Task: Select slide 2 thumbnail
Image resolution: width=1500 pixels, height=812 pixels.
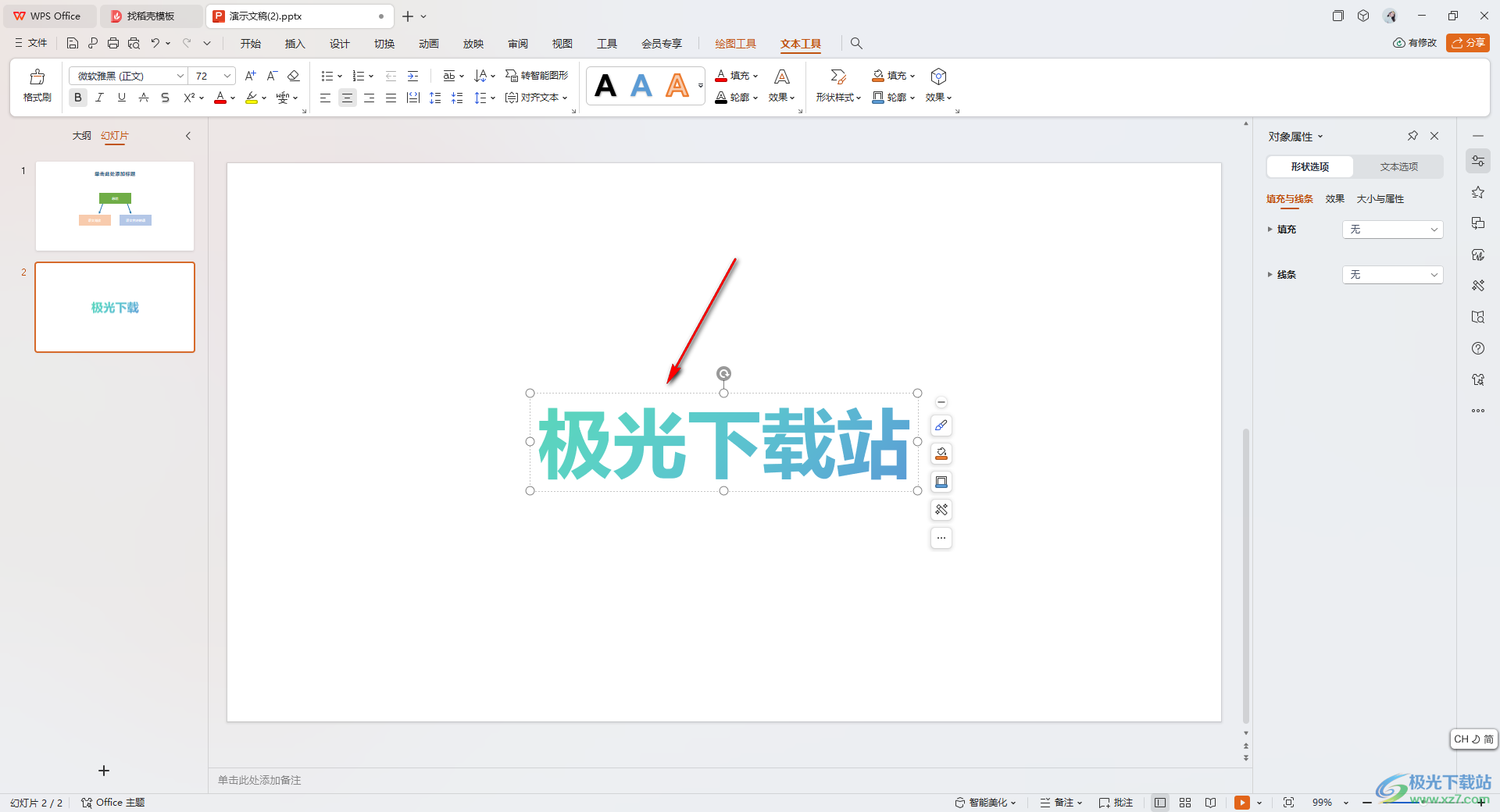Action: (115, 307)
